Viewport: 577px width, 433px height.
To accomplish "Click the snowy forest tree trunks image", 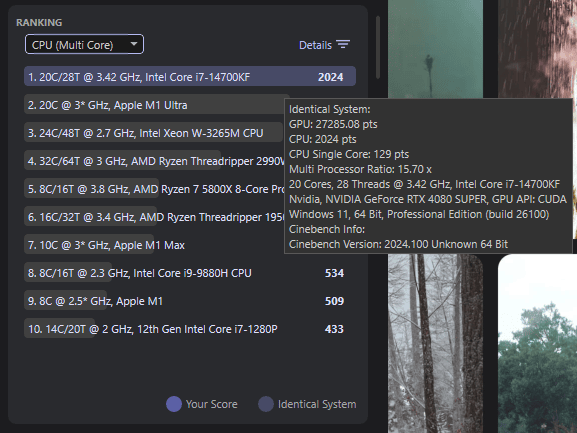I will pos(435,343).
